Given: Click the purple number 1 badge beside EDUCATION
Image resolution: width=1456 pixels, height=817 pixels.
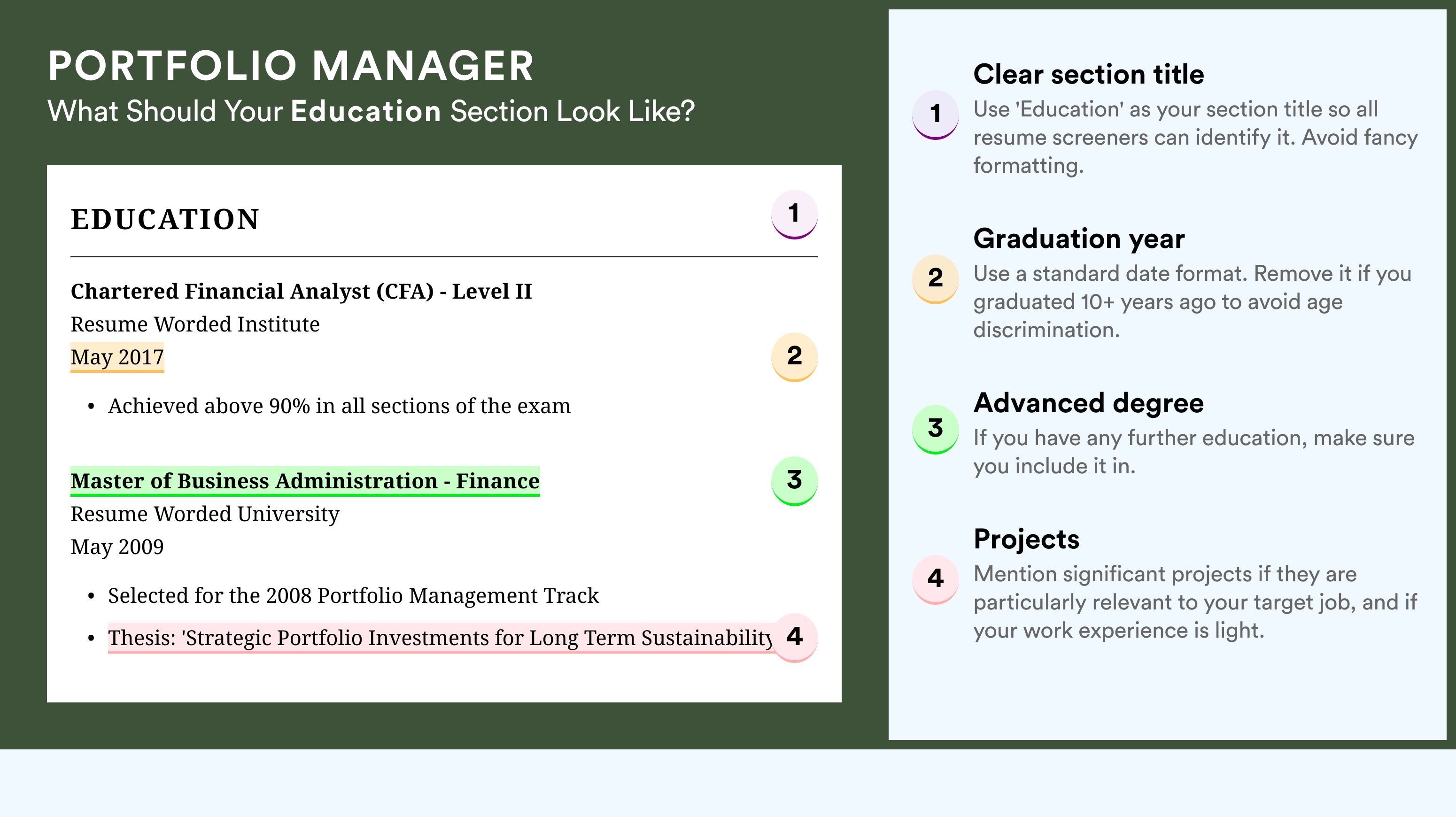Looking at the screenshot, I should (x=794, y=214).
